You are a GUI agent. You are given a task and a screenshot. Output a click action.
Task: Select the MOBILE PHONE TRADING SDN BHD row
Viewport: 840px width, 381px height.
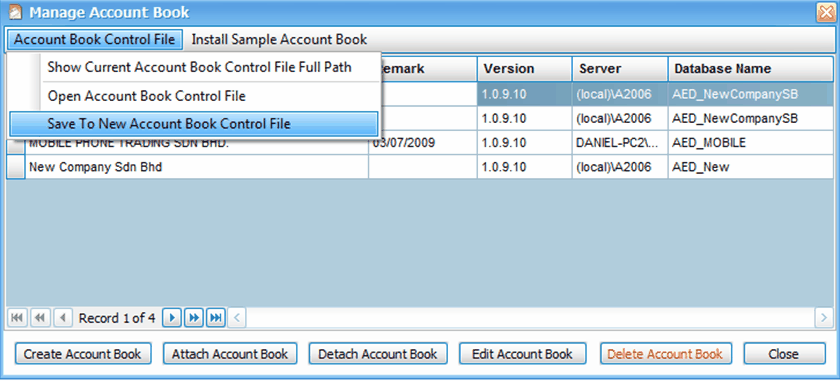[419, 144]
